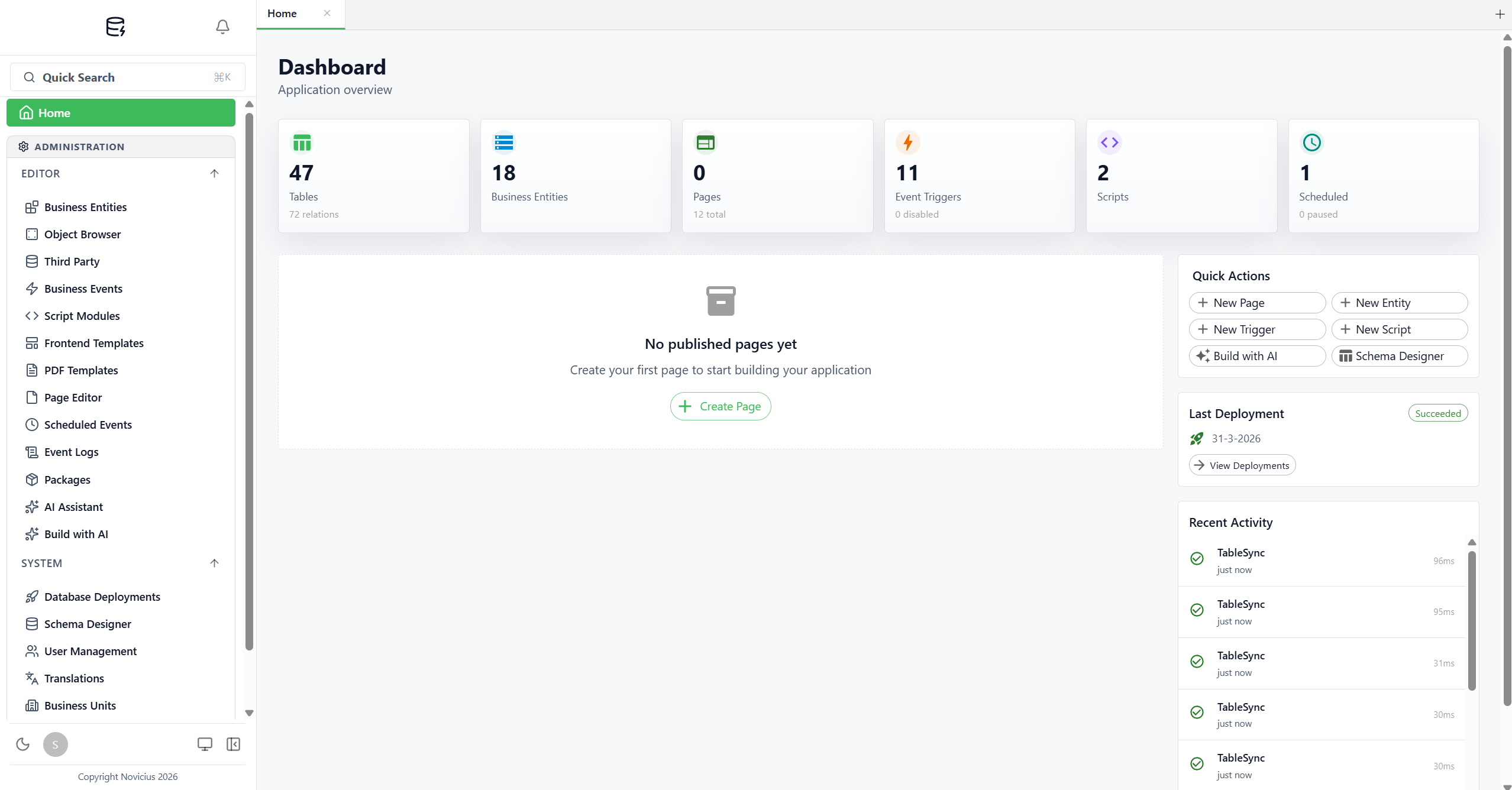Click the sidebar scrollbar down arrow
The image size is (1512, 790).
point(249,713)
